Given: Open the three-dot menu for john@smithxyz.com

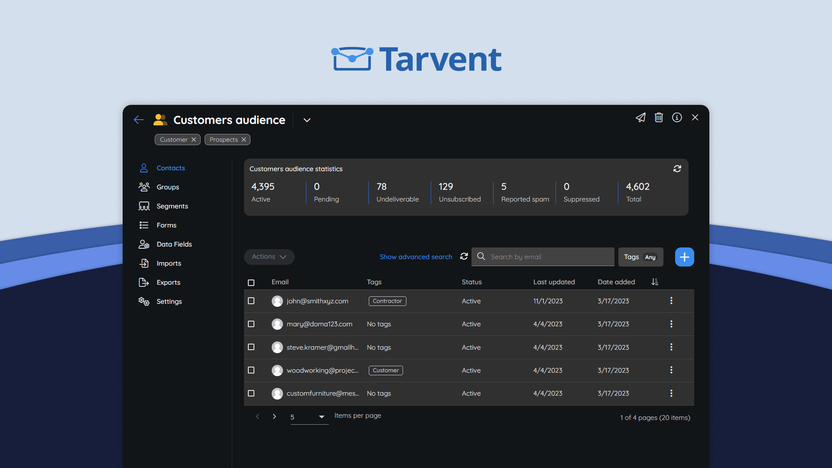Looking at the screenshot, I should pyautogui.click(x=671, y=301).
